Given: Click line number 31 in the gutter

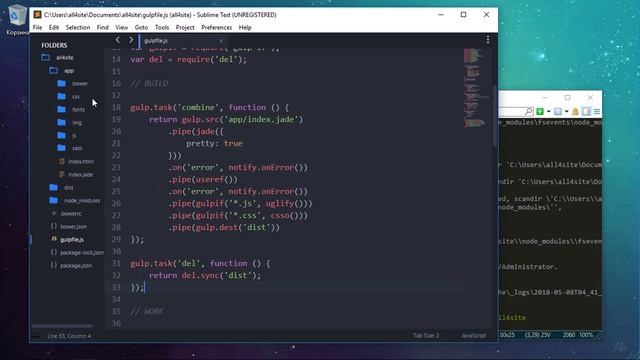Looking at the screenshot, I should pos(116,263).
